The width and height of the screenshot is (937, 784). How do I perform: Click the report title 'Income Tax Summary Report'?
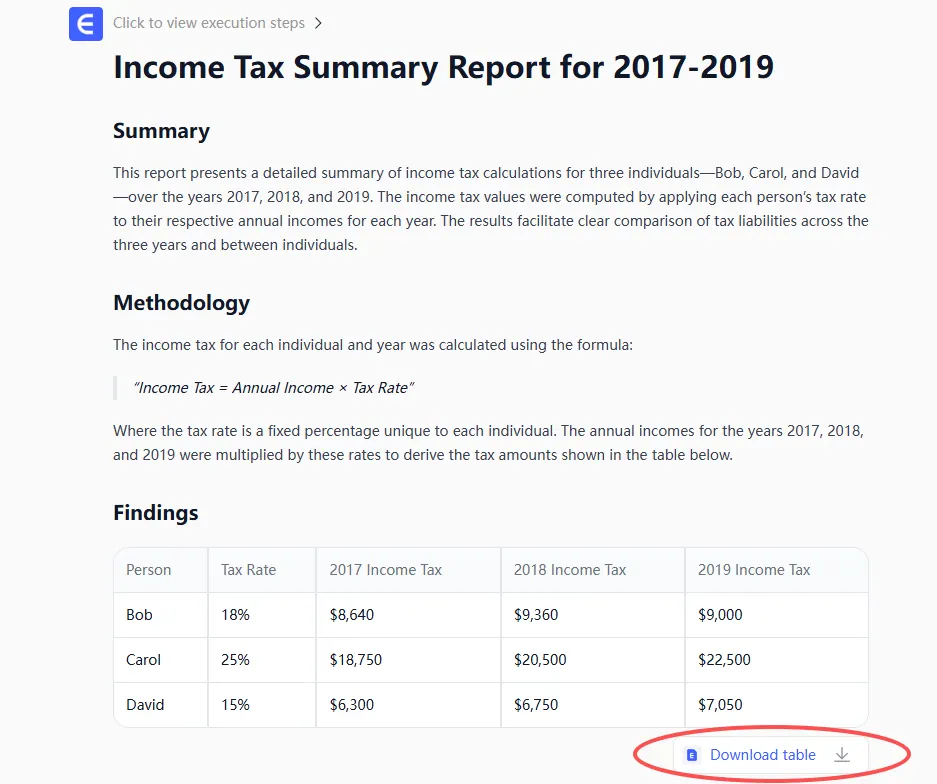(443, 67)
